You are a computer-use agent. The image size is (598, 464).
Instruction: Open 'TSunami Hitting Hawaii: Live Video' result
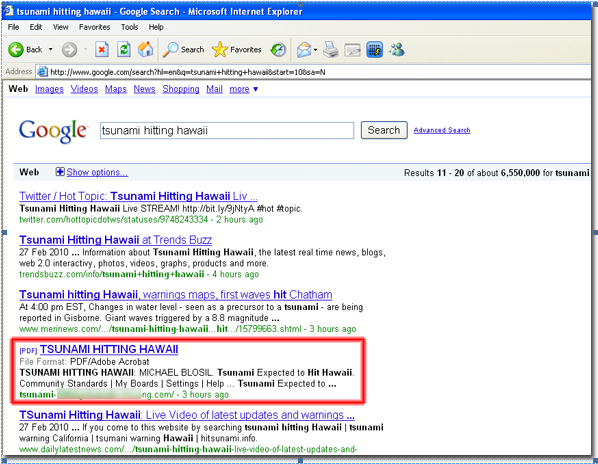coord(187,415)
